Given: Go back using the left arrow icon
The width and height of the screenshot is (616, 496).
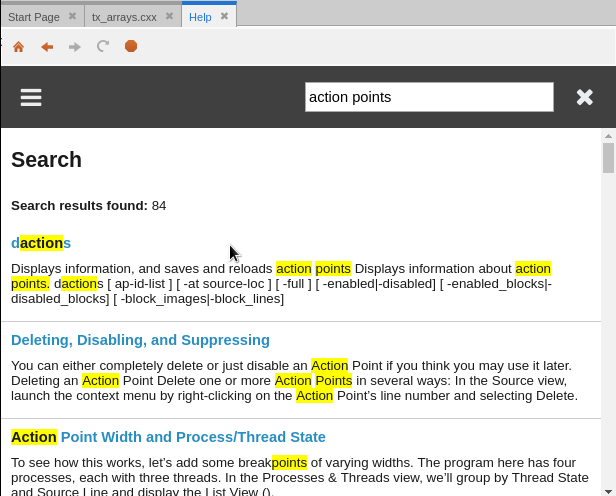Looking at the screenshot, I should [46, 46].
